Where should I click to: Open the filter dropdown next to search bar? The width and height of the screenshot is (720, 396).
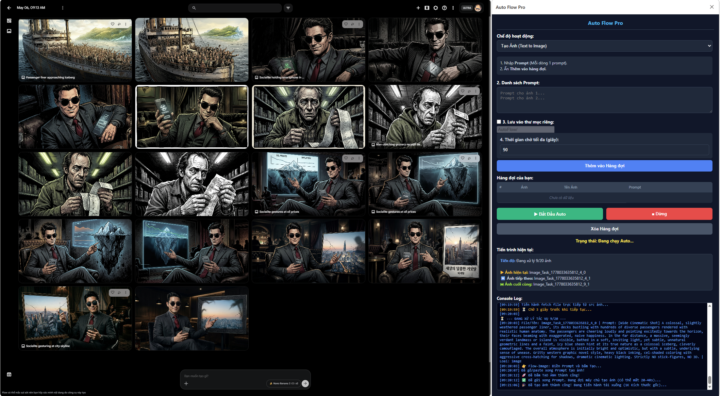click(x=288, y=8)
